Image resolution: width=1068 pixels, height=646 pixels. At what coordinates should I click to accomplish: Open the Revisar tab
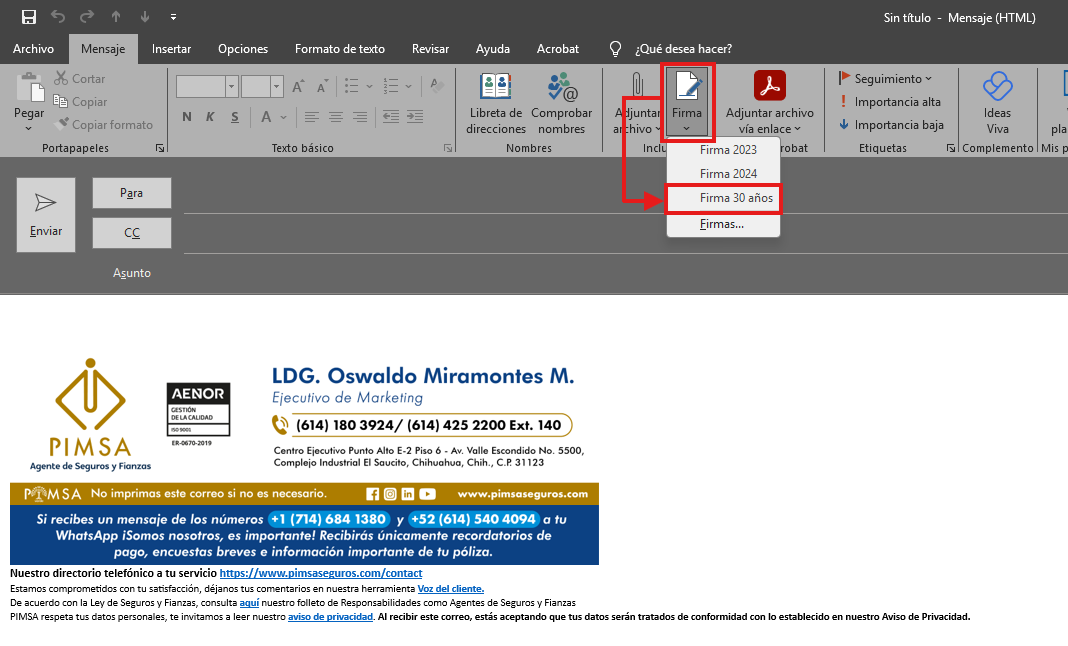(x=430, y=49)
